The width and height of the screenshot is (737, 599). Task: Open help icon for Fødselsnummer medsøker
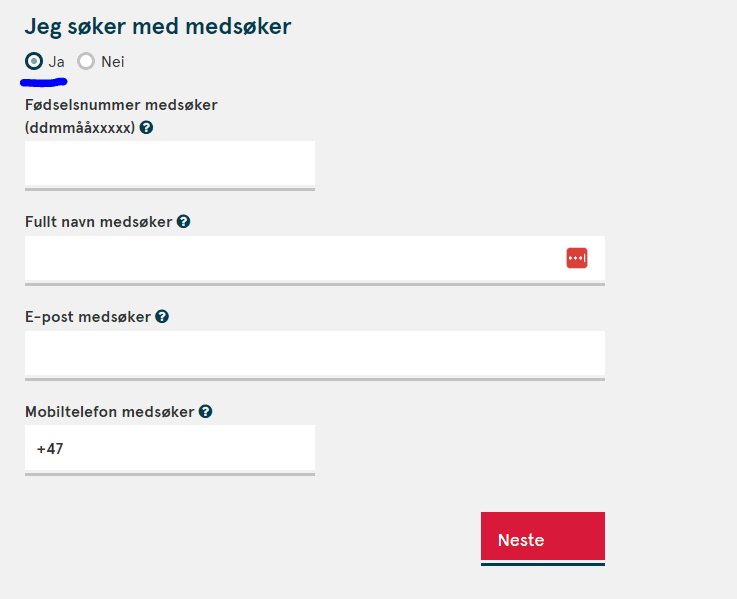click(x=147, y=128)
